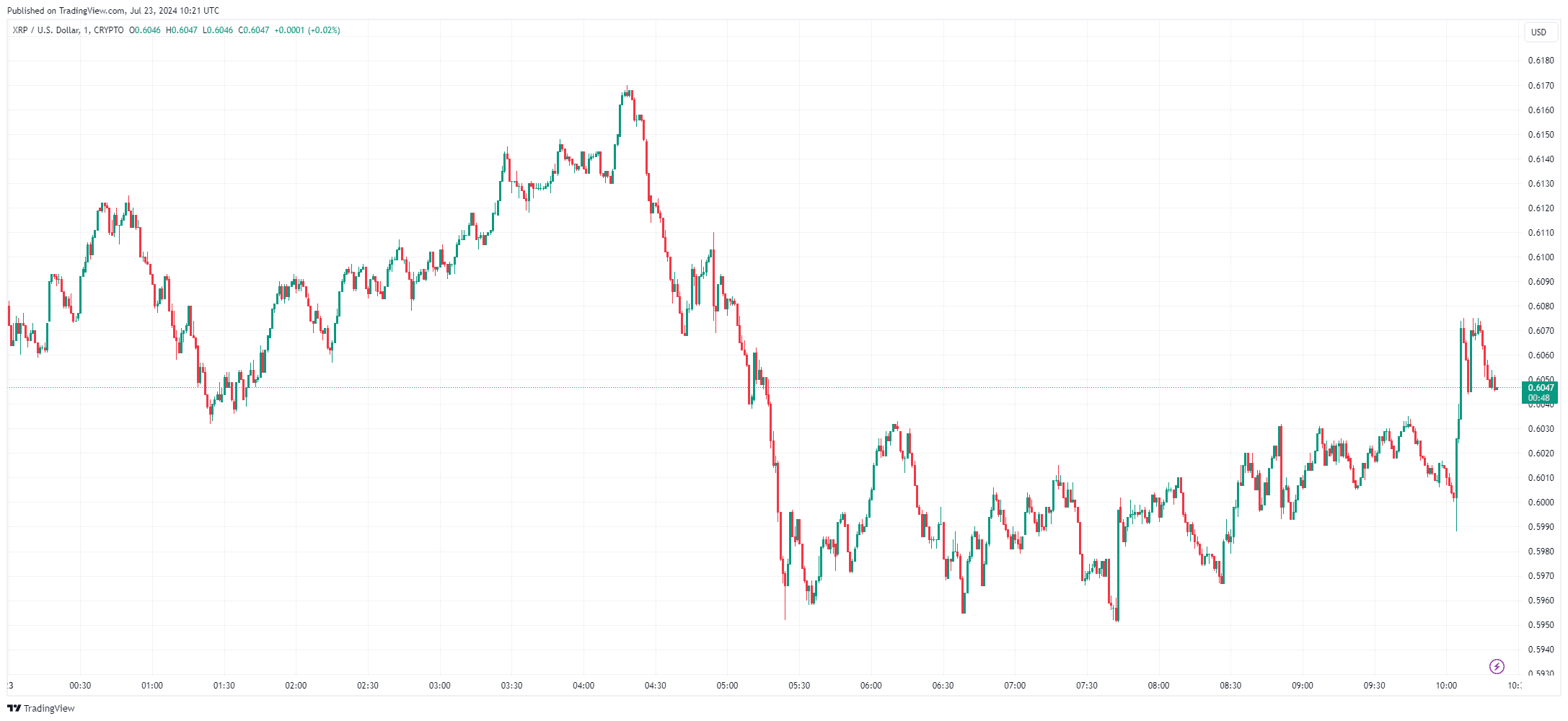Click the published date header text
Image resolution: width=1568 pixels, height=721 pixels.
(113, 11)
